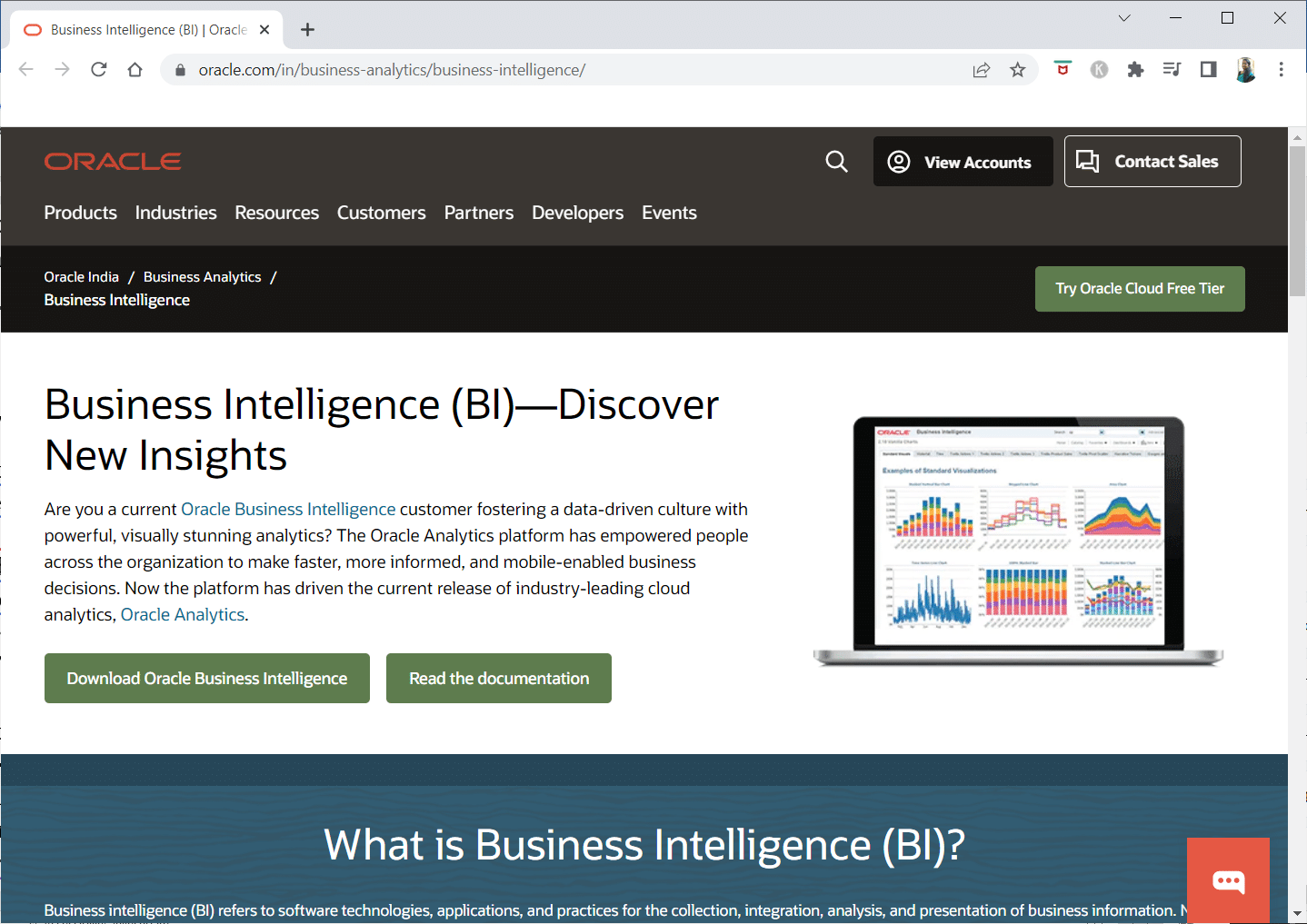
Task: Open the site search magnifier icon
Action: pyautogui.click(x=836, y=162)
